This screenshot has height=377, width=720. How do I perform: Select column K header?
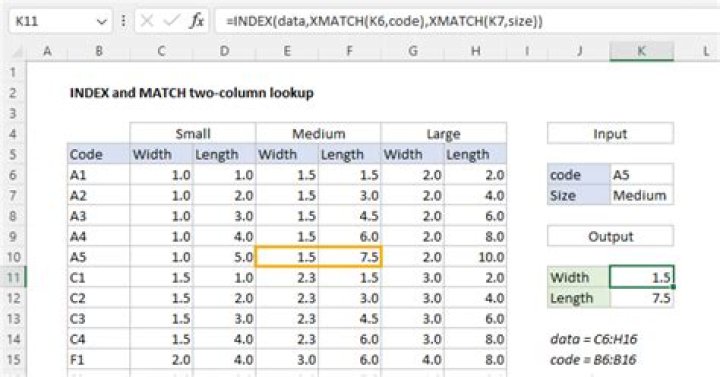pyautogui.click(x=642, y=51)
